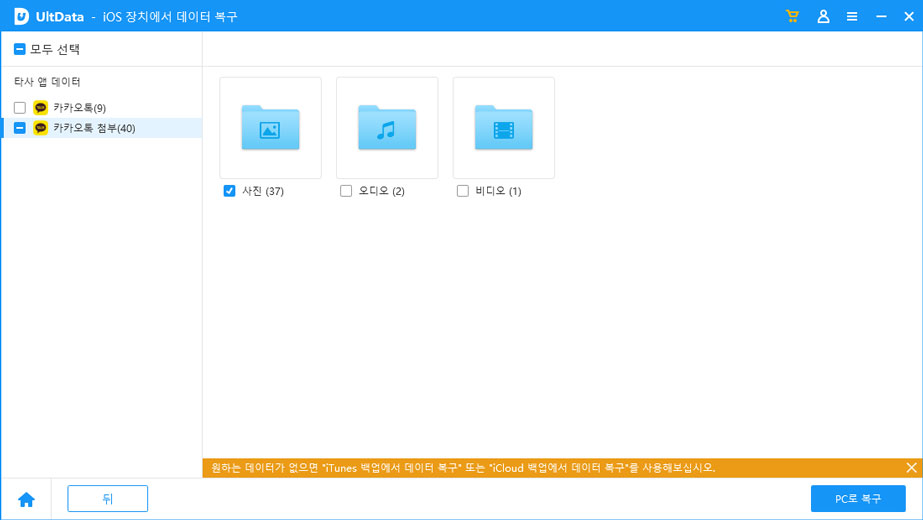Open the user account icon
Viewport: 923px width, 520px height.
point(823,16)
